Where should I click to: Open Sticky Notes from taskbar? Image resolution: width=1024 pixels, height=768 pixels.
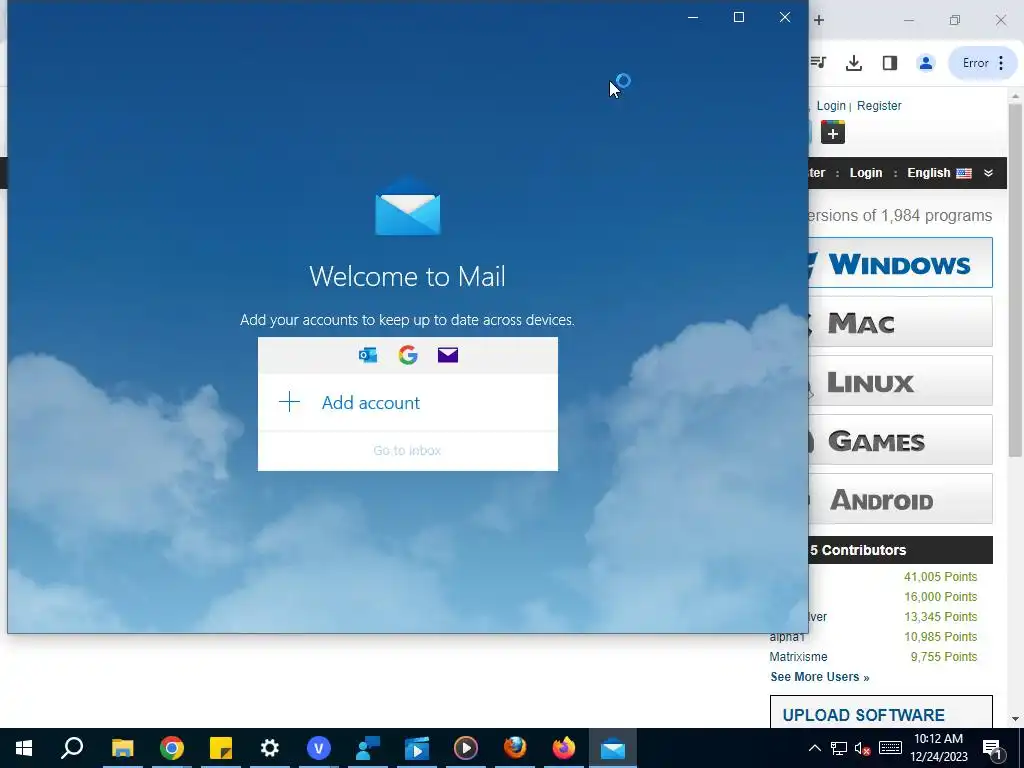tap(221, 748)
